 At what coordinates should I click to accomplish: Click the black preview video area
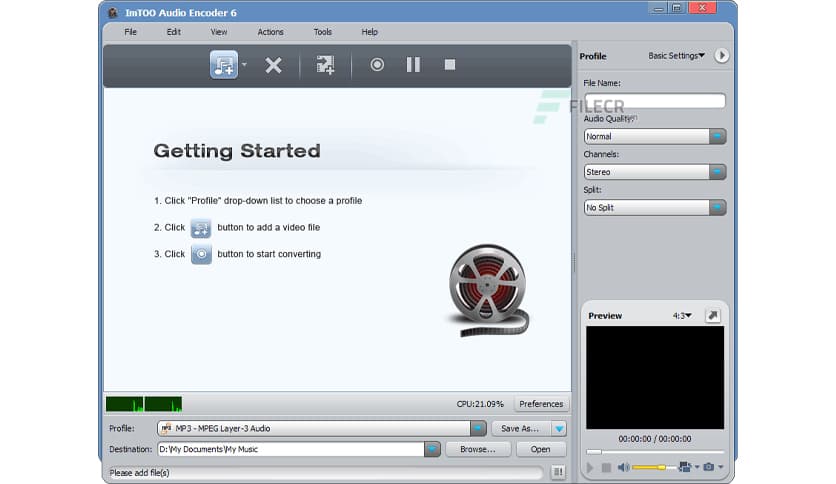[655, 377]
